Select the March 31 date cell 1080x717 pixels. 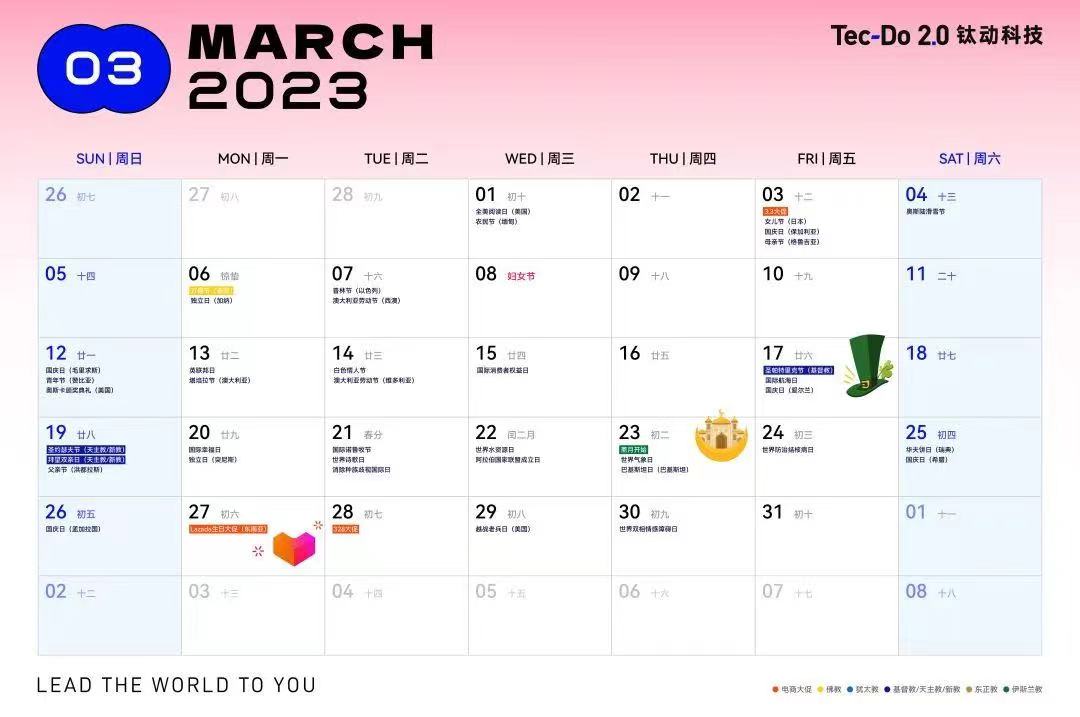point(827,536)
